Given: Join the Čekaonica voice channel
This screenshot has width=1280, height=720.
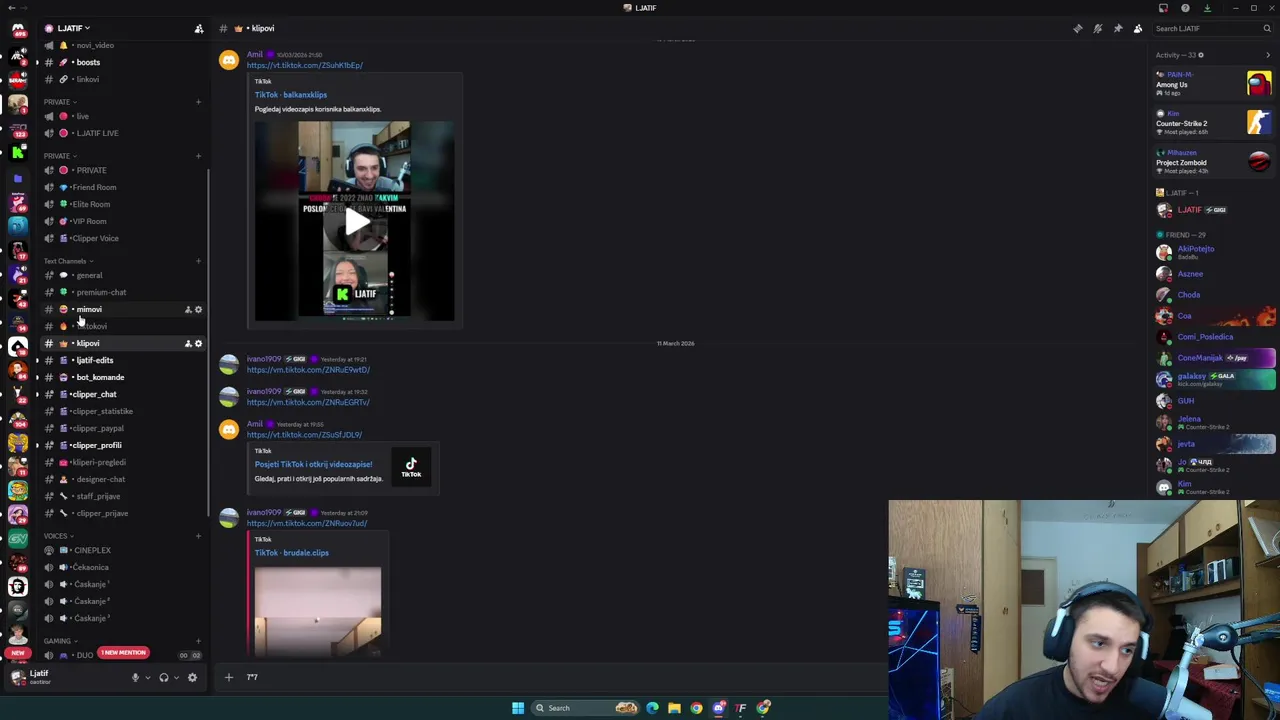Looking at the screenshot, I should coord(122,567).
